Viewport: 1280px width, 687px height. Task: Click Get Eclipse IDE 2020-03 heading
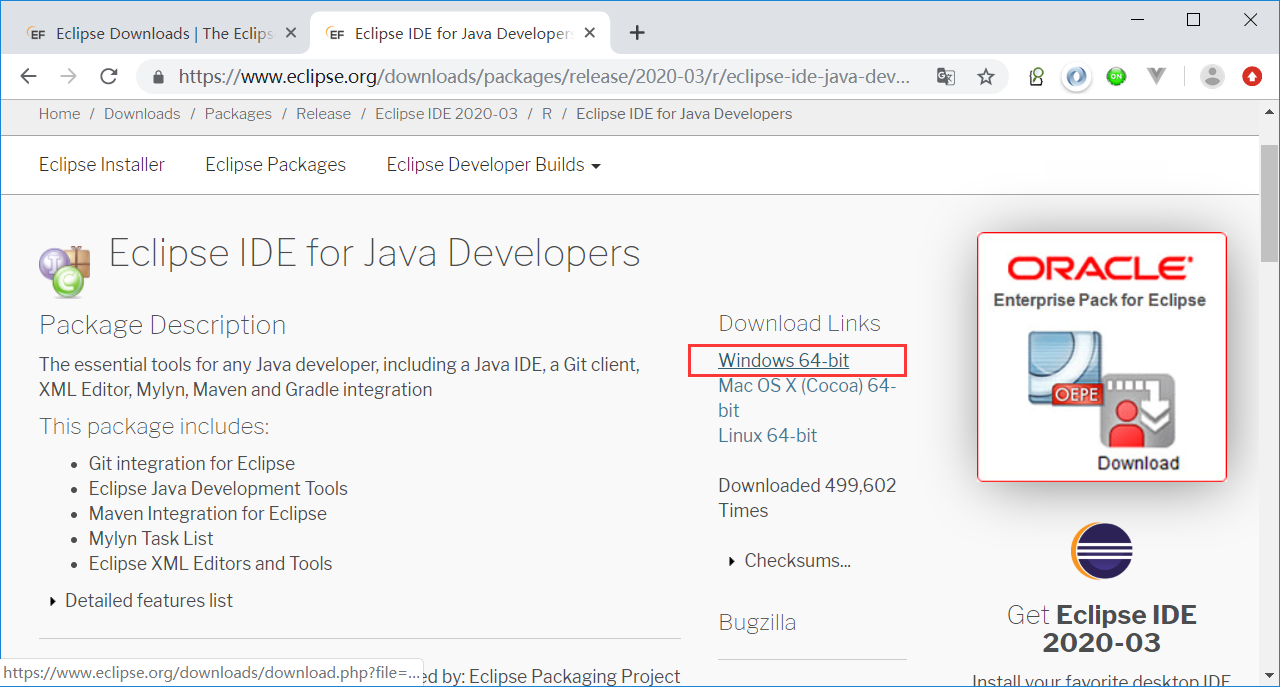pyautogui.click(x=1101, y=628)
